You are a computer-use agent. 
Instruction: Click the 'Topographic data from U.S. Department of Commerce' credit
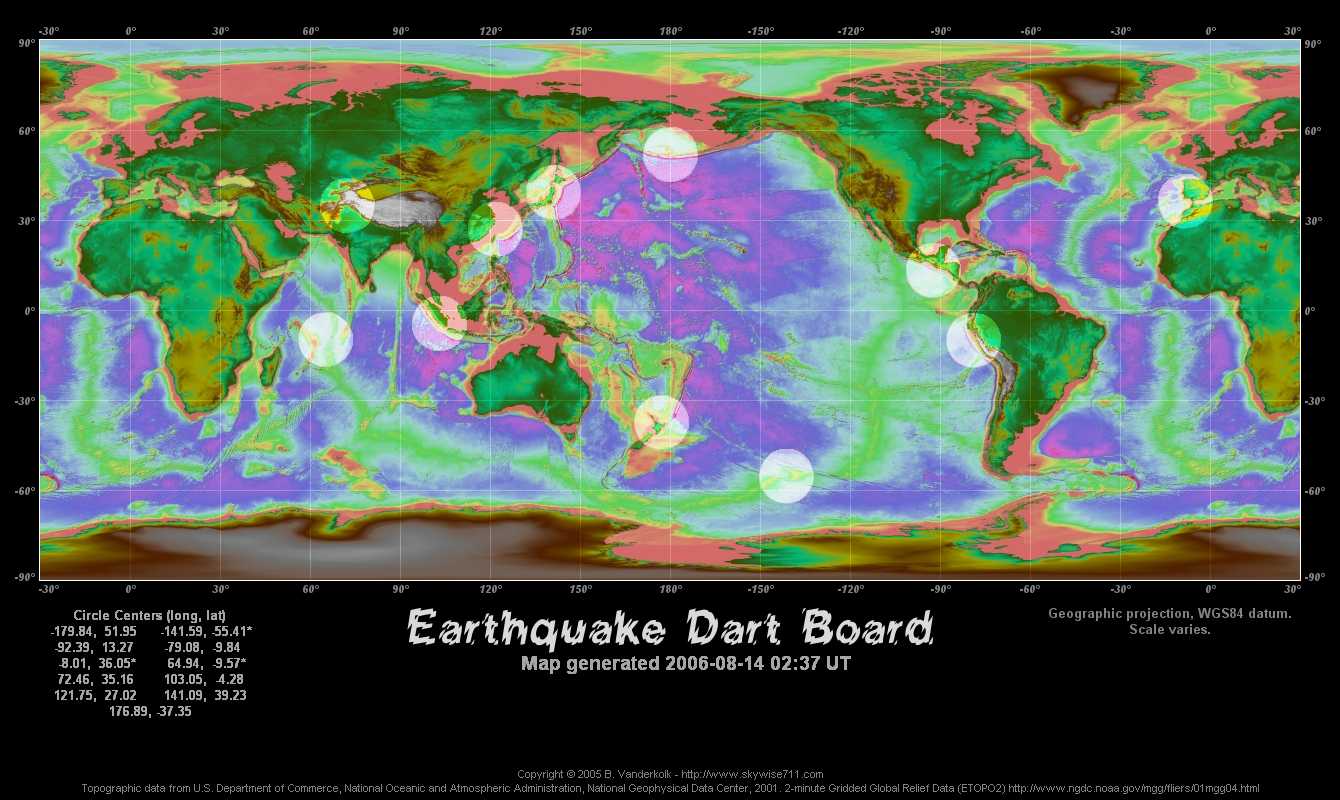(211, 788)
